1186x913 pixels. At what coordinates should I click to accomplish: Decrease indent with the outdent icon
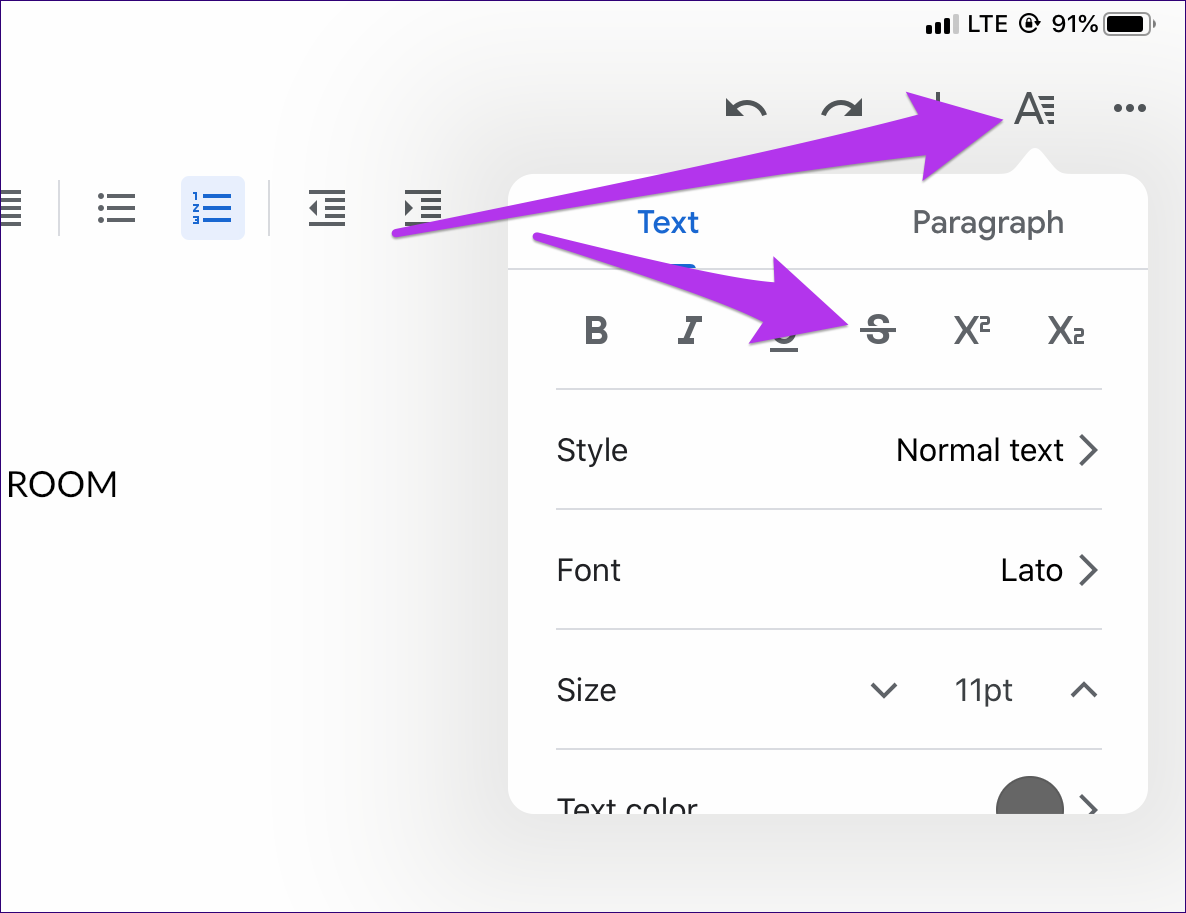click(327, 208)
